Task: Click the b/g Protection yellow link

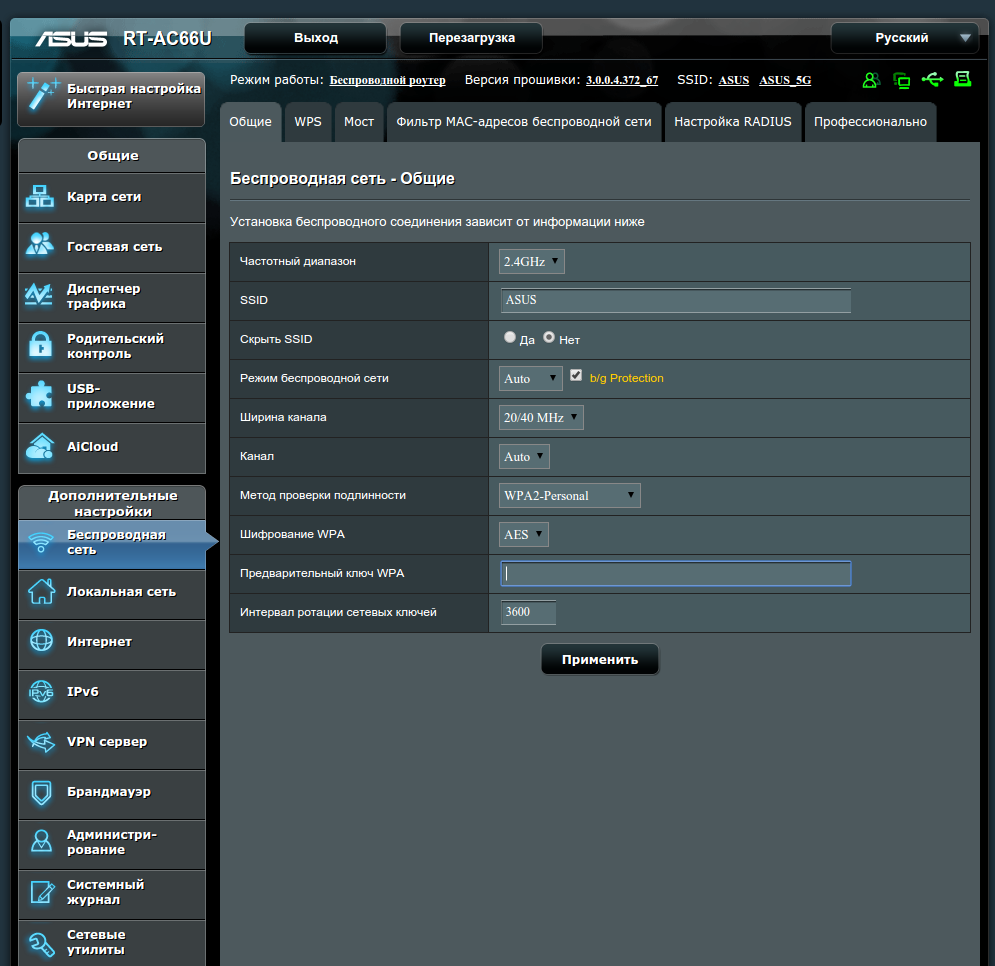Action: tap(626, 378)
